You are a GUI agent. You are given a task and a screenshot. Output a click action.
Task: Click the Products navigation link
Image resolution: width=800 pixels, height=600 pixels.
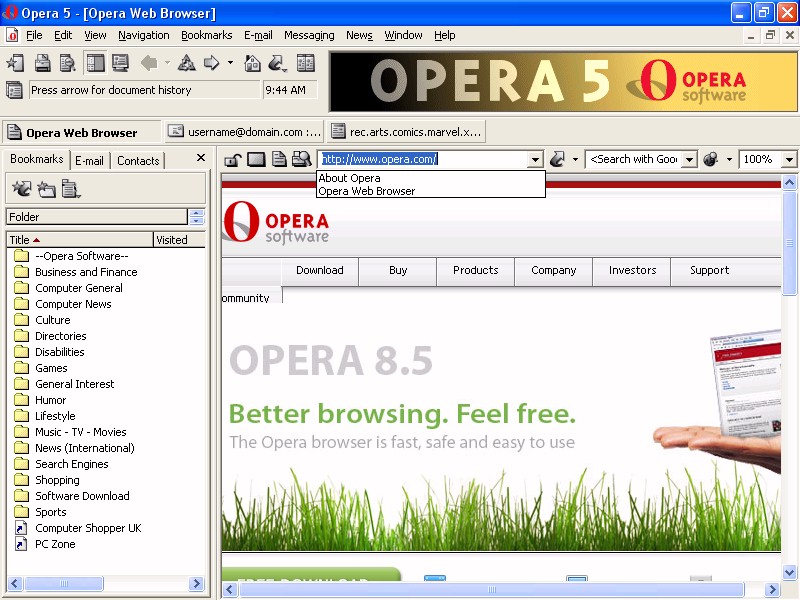coord(476,270)
